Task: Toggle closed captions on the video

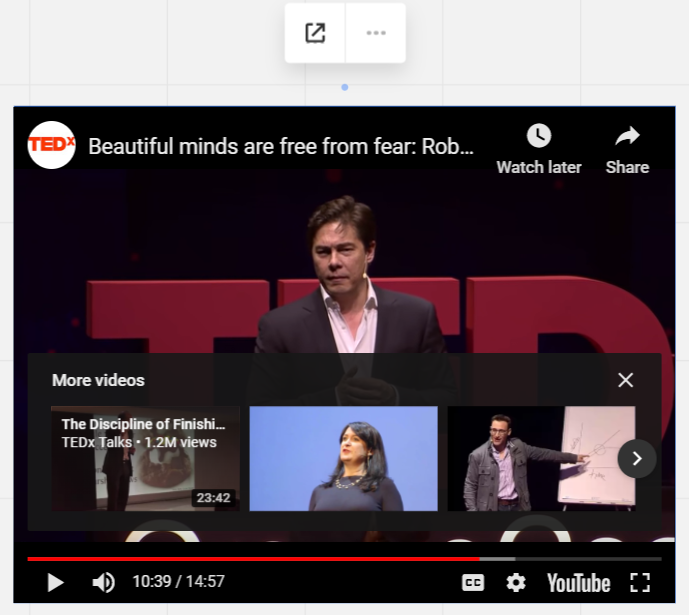Action: 472,582
